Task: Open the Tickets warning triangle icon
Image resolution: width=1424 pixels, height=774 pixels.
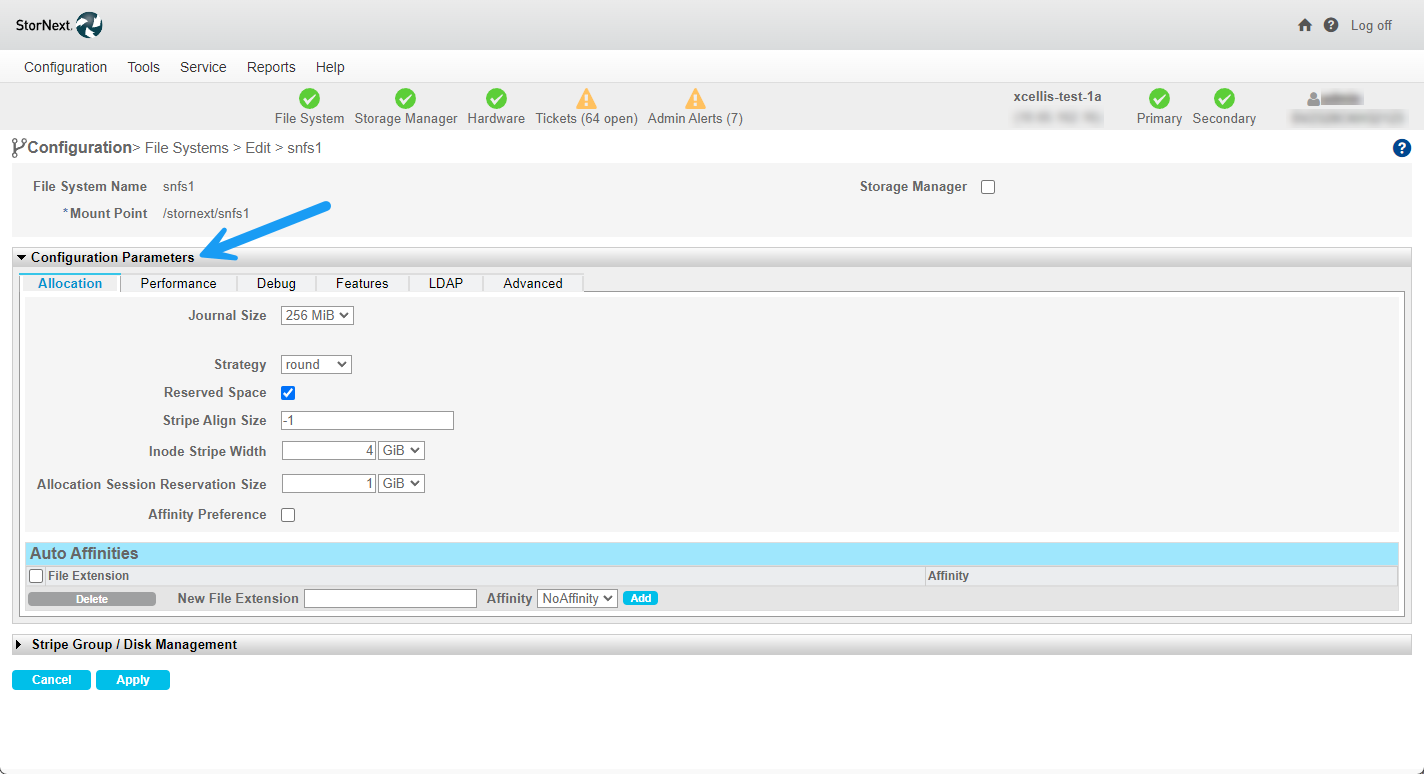Action: [x=587, y=99]
